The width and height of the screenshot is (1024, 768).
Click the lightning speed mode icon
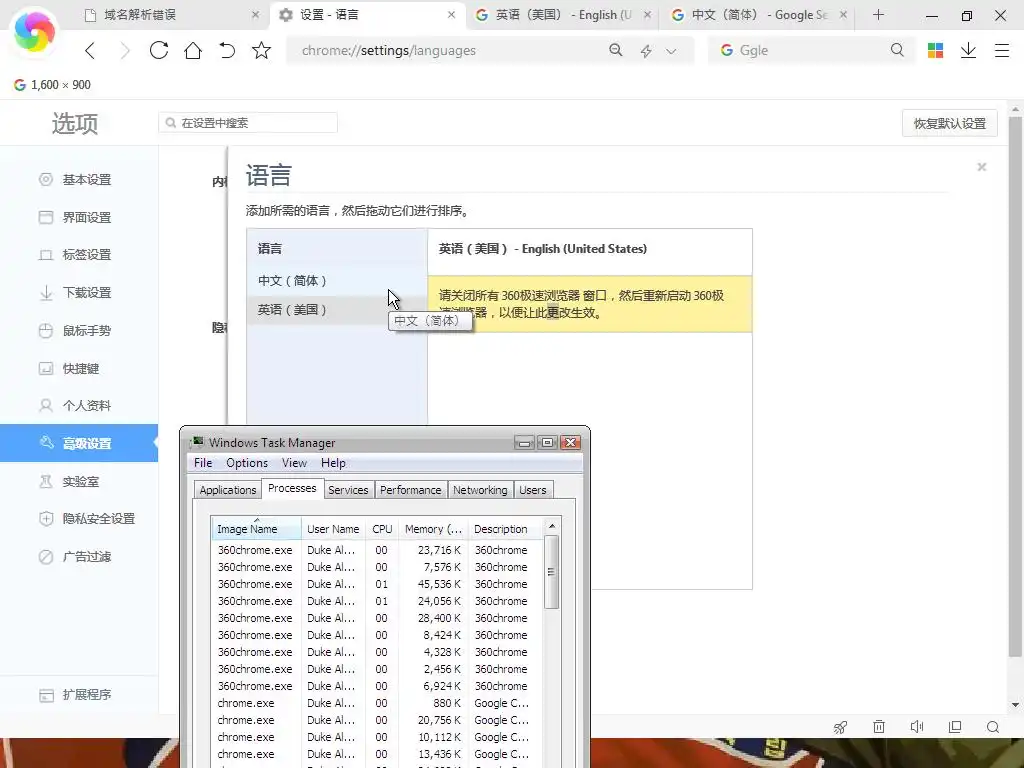(x=646, y=51)
